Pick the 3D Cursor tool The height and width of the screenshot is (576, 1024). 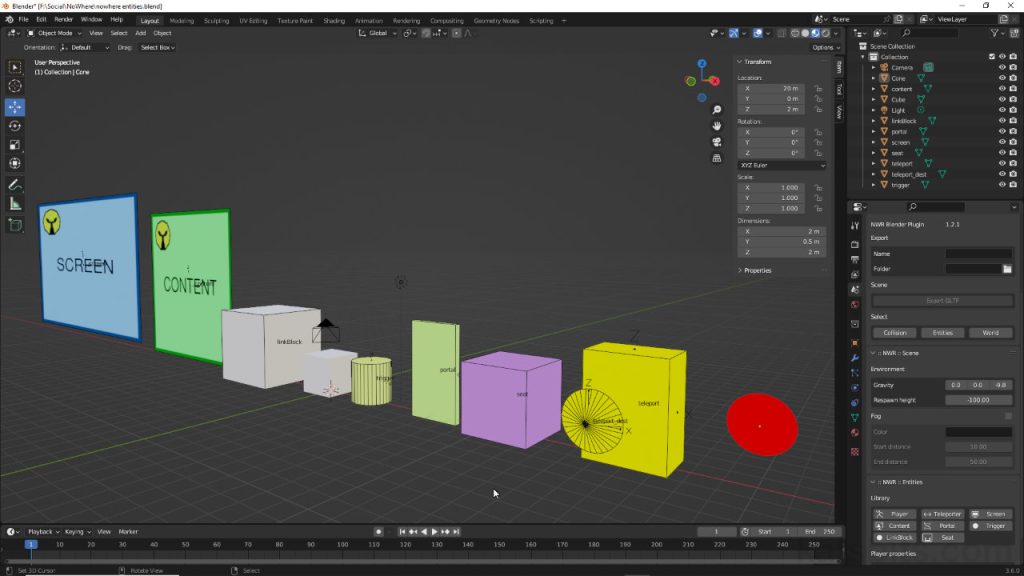[15, 87]
